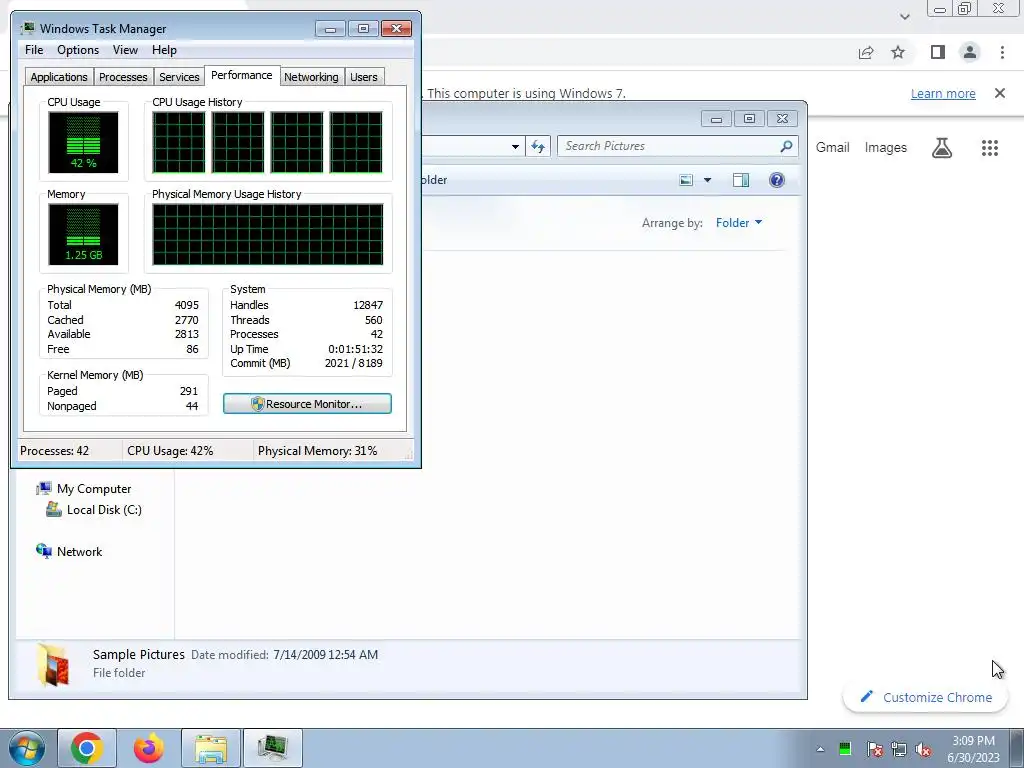
Task: Open the Gmail link
Action: [x=832, y=148]
